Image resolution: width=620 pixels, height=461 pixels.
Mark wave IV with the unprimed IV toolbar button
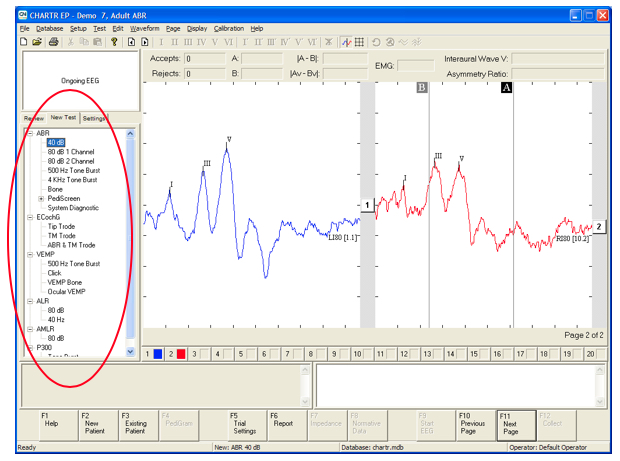coord(202,42)
